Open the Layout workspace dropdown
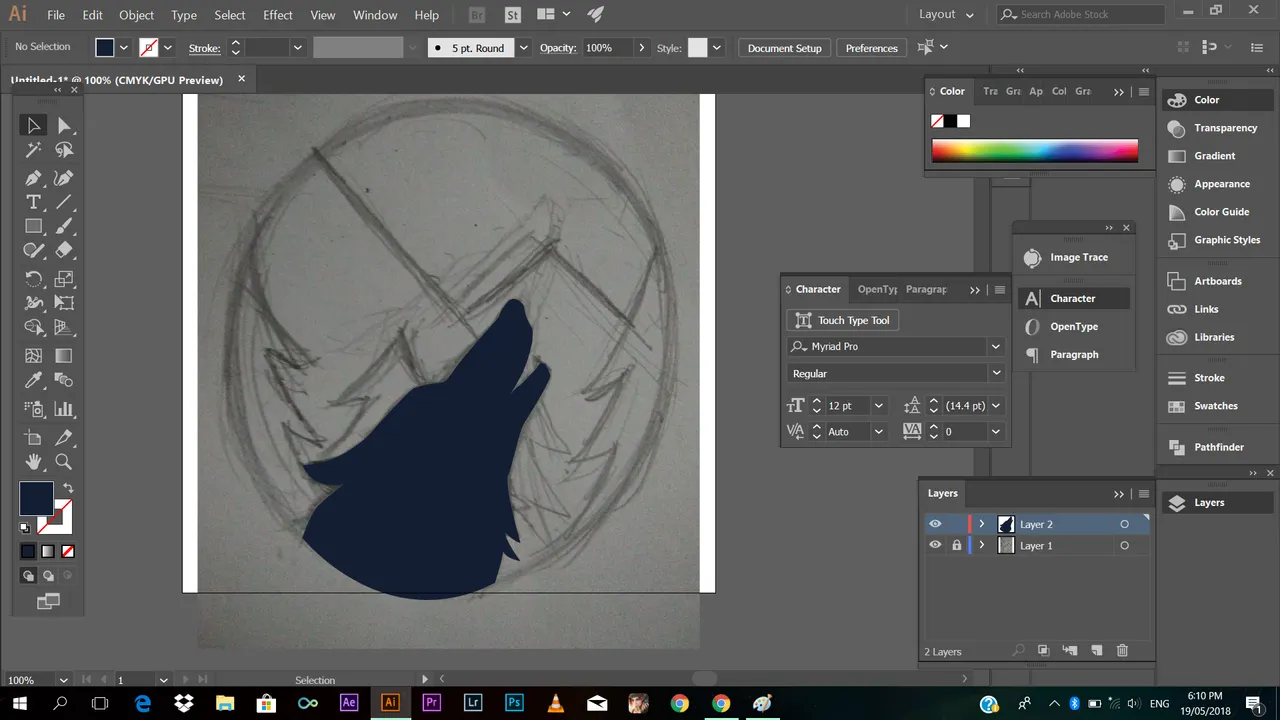Image resolution: width=1280 pixels, height=720 pixels. pyautogui.click(x=946, y=14)
